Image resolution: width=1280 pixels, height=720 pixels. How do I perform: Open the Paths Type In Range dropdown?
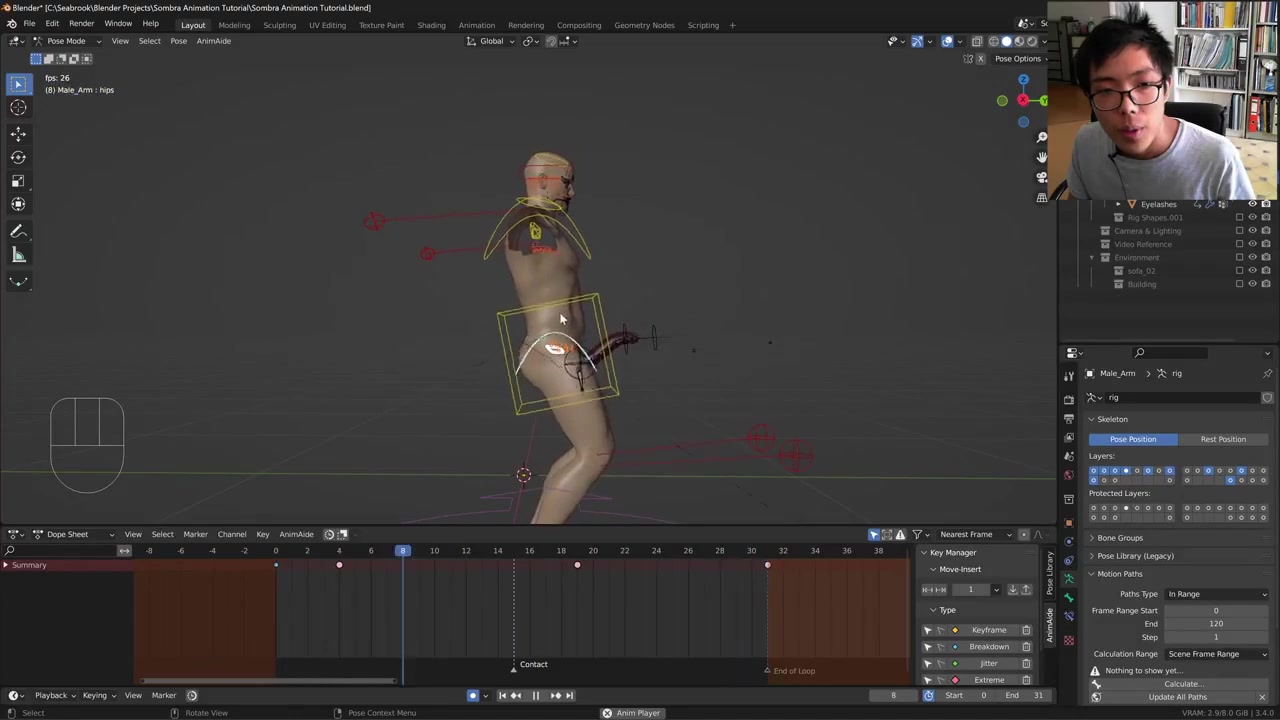1216,594
